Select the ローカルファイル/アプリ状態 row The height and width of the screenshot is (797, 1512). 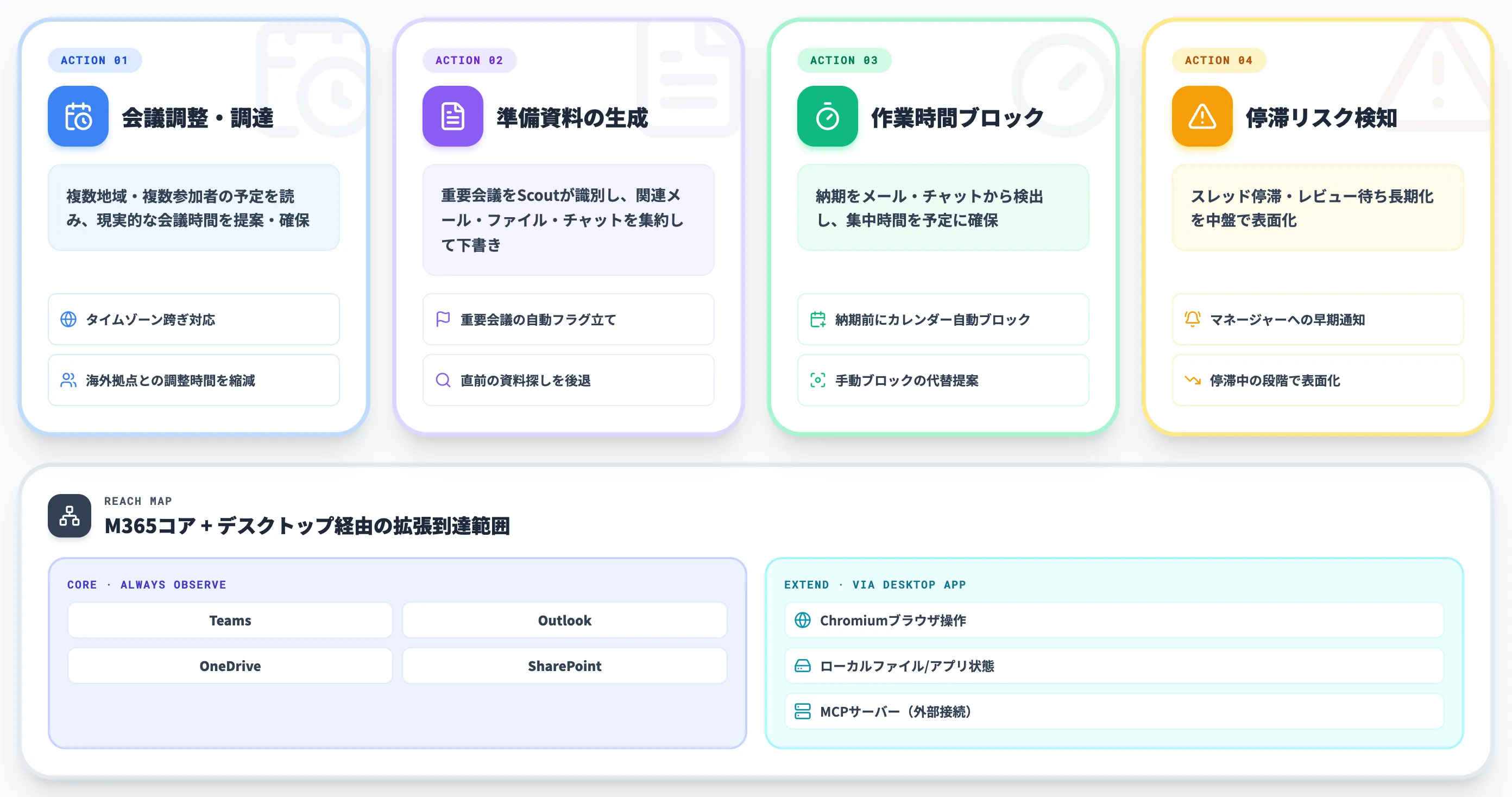(1114, 666)
